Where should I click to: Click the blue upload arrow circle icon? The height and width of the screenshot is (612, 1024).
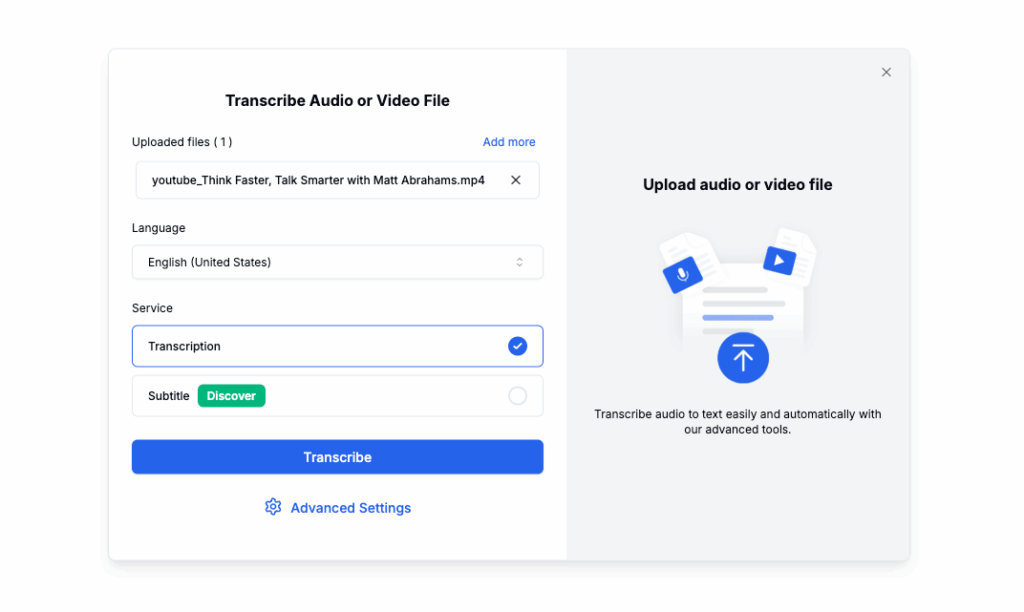coord(742,358)
